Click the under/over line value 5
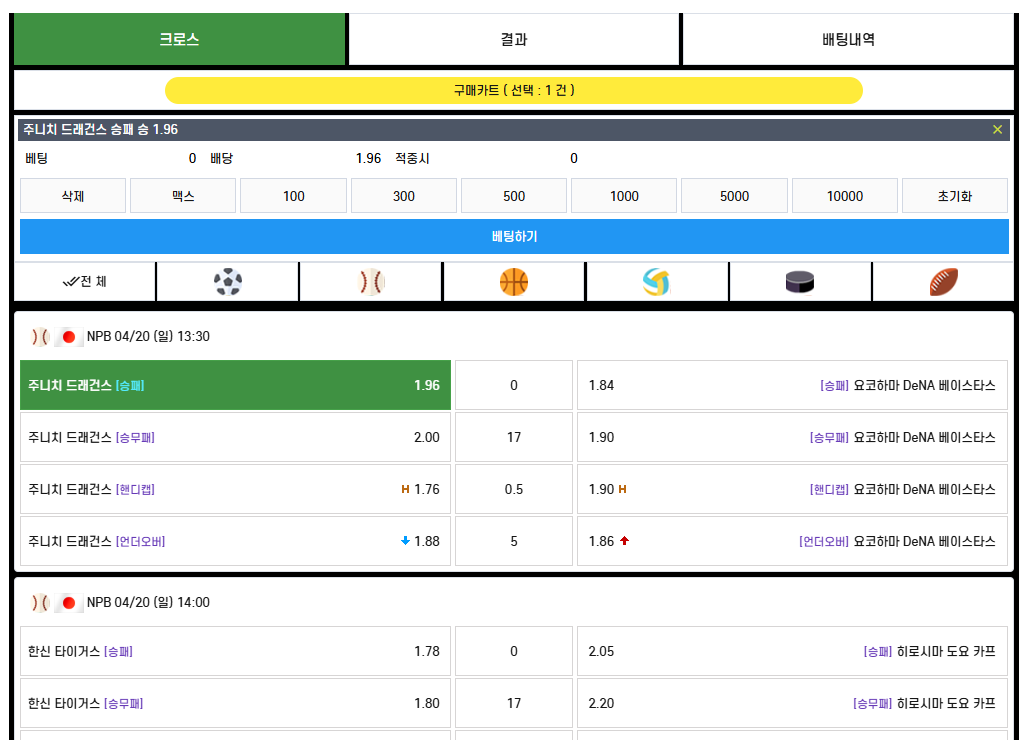This screenshot has width=1022, height=740. pos(514,541)
